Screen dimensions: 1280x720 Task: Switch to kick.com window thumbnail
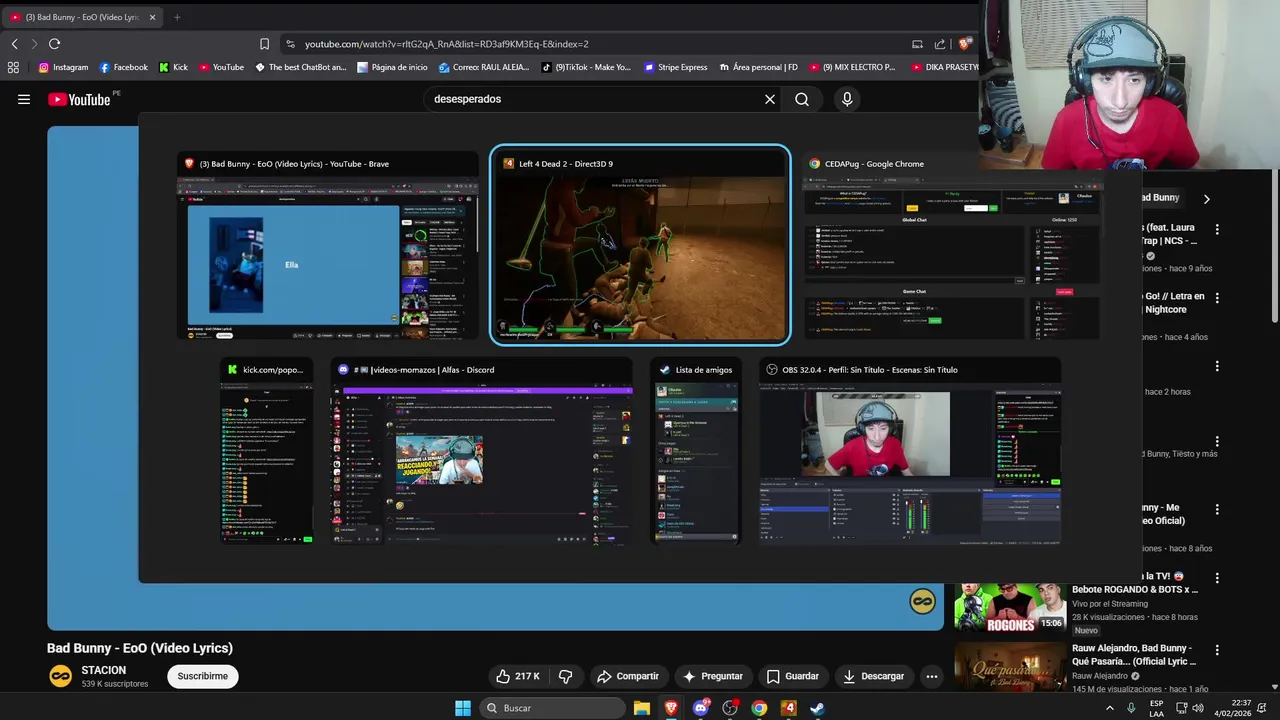267,450
